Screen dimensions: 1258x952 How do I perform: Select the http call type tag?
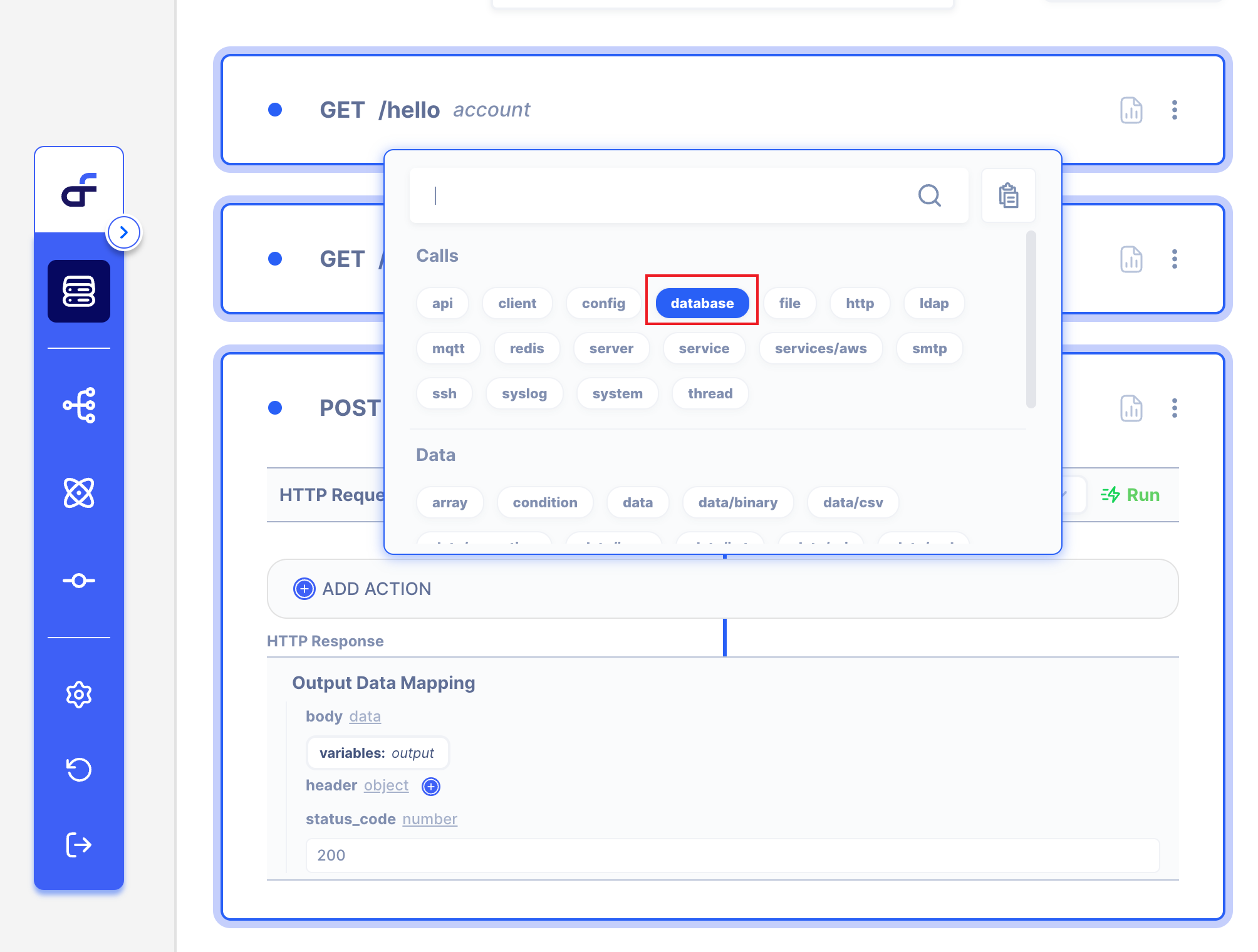[x=858, y=303]
